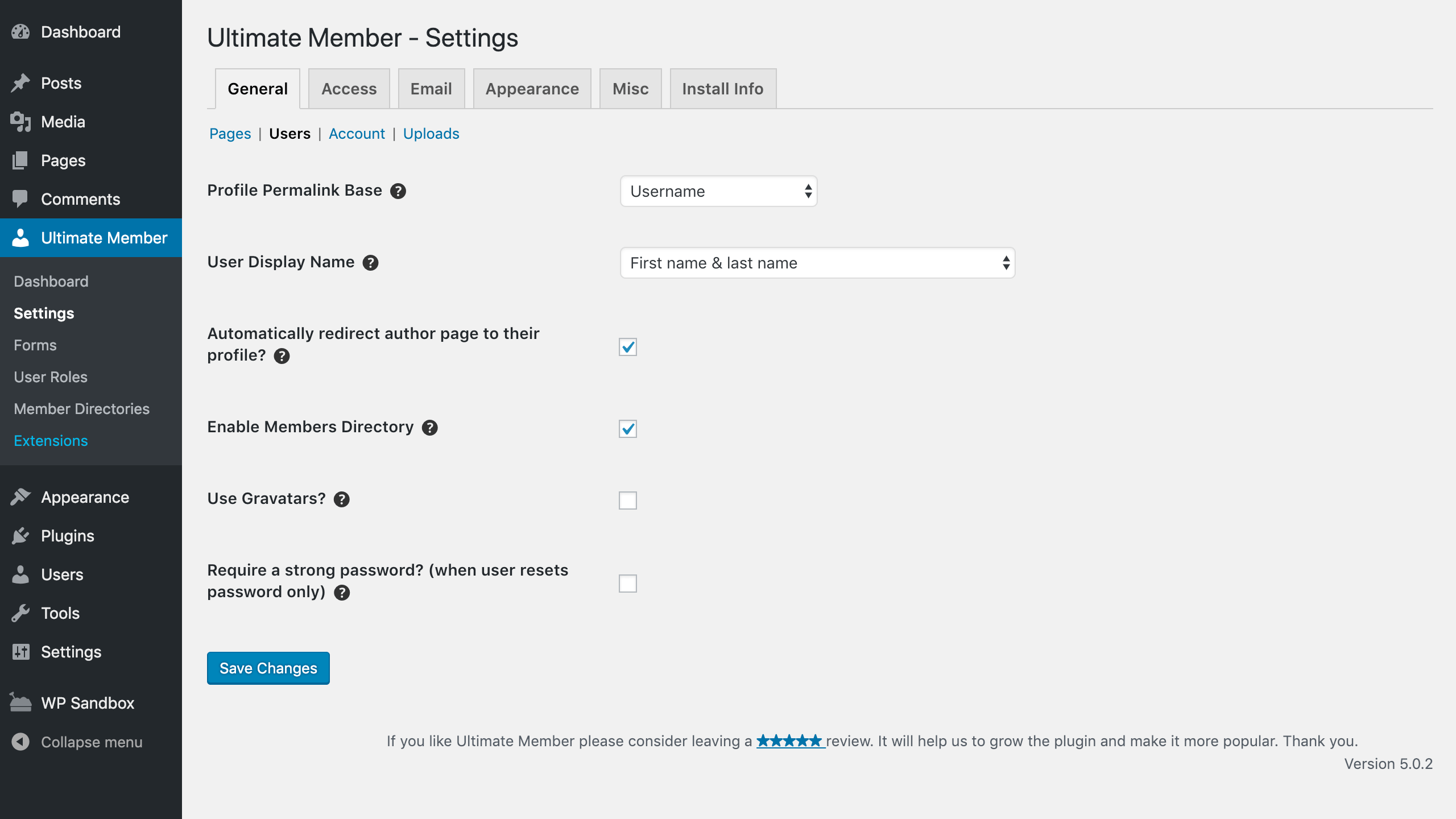Click the help icon beside Profile Permalink Base
This screenshot has height=819, width=1456.
click(x=398, y=191)
